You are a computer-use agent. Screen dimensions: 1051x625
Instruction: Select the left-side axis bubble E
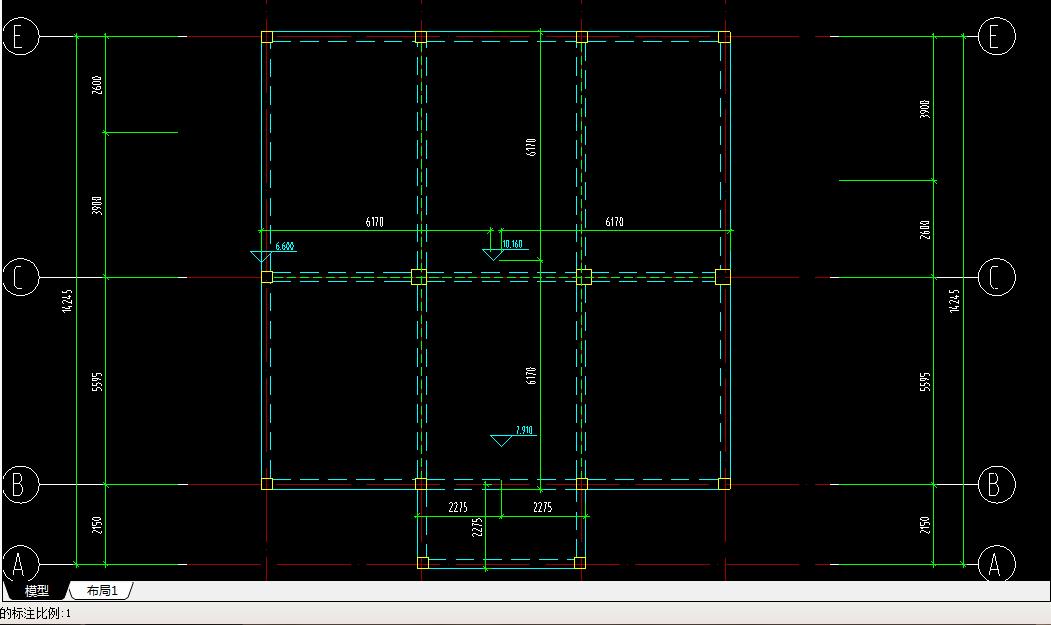point(20,36)
